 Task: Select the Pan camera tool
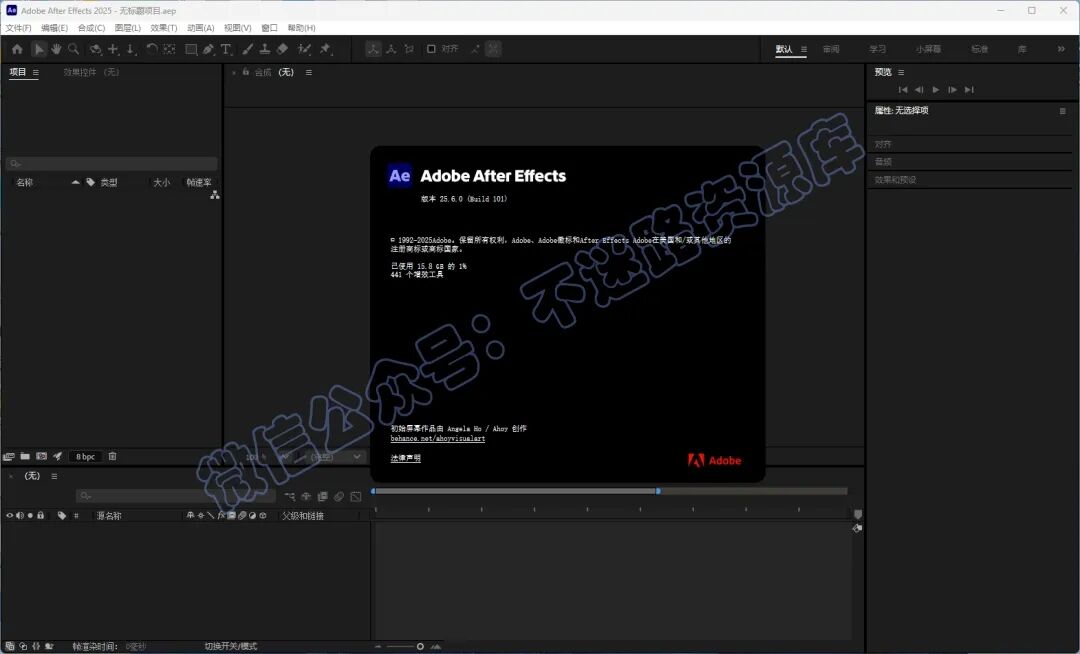tap(114, 49)
